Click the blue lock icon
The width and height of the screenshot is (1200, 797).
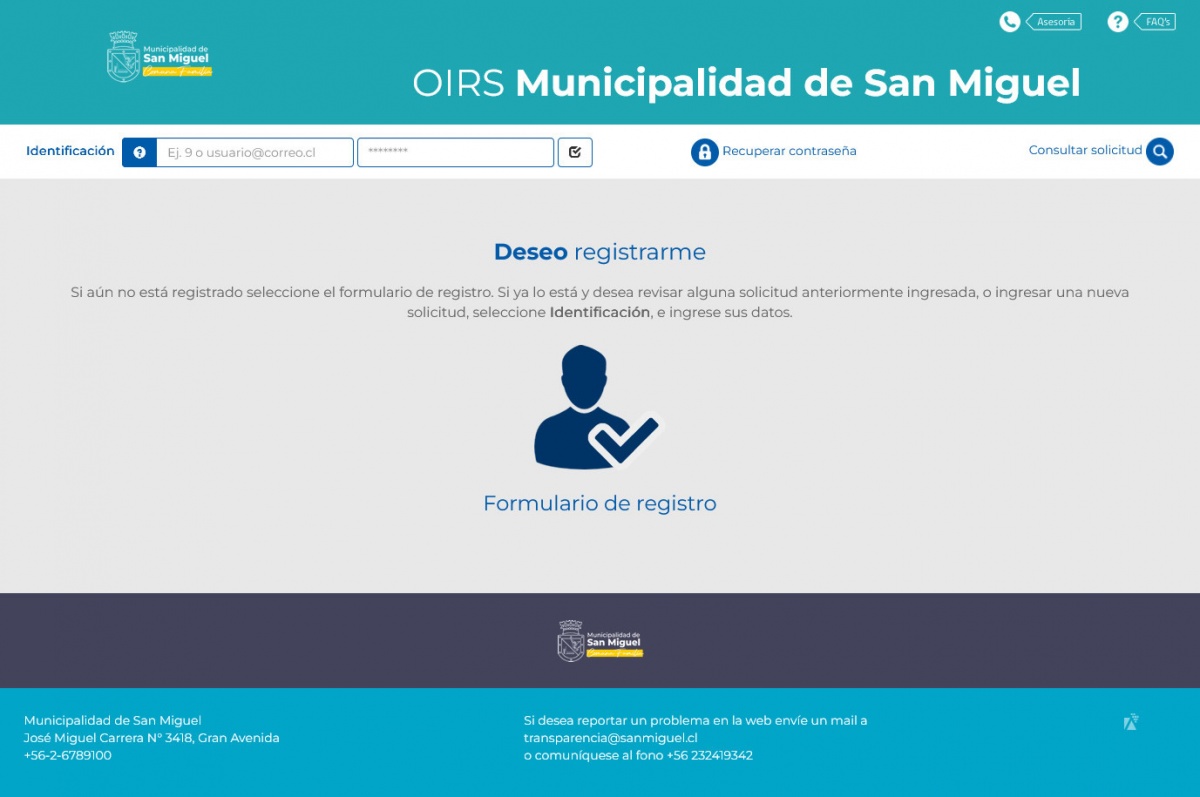[x=706, y=151]
